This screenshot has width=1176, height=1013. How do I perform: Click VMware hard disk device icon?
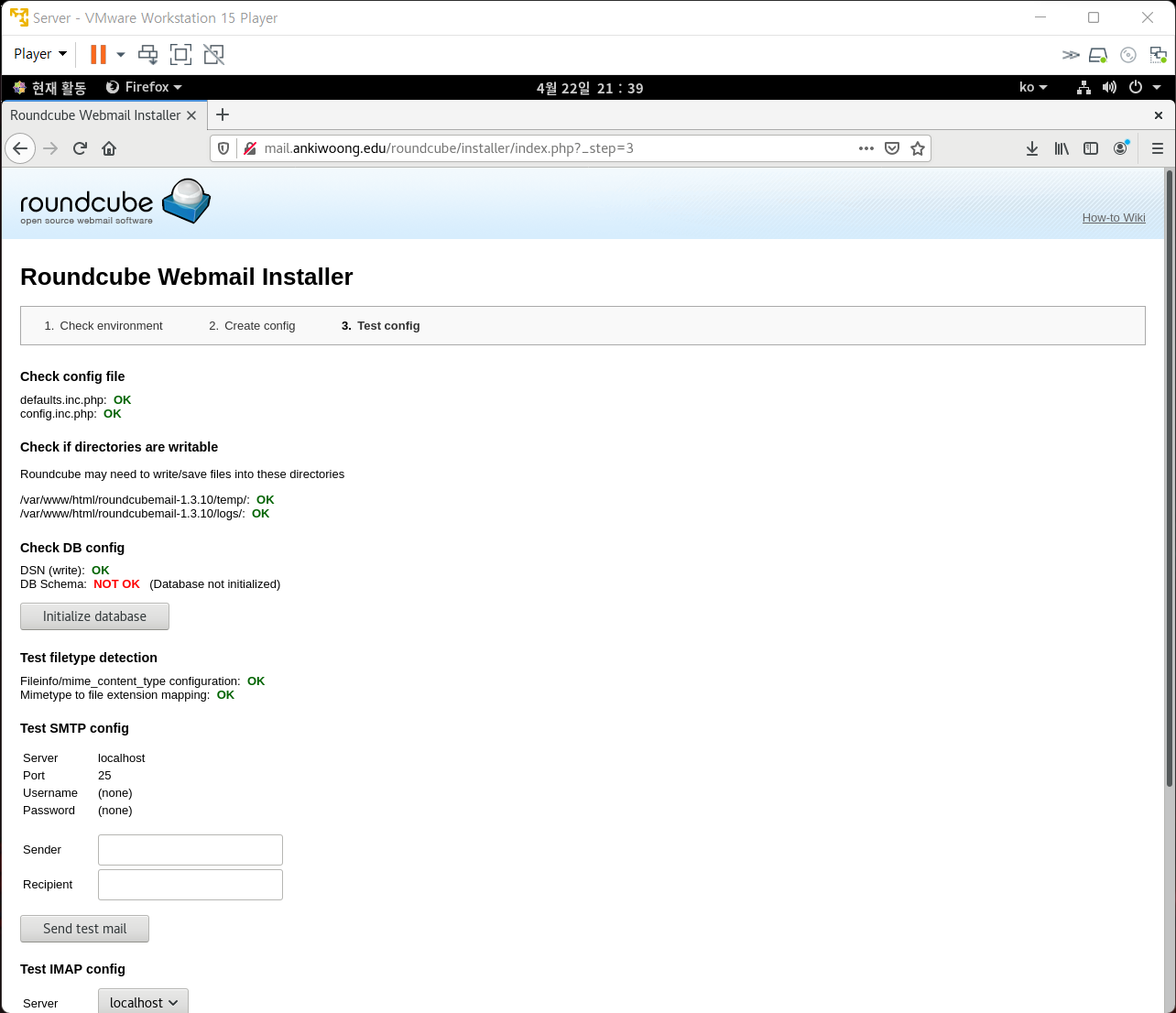point(1098,55)
